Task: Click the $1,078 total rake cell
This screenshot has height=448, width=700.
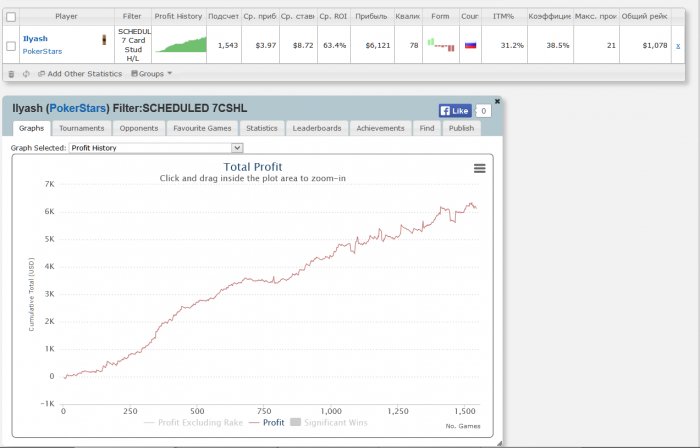Action: click(646, 45)
